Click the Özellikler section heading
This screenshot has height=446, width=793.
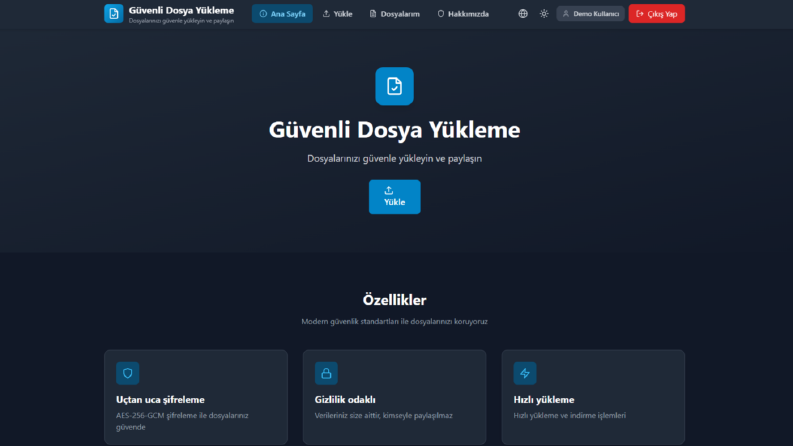tap(394, 300)
